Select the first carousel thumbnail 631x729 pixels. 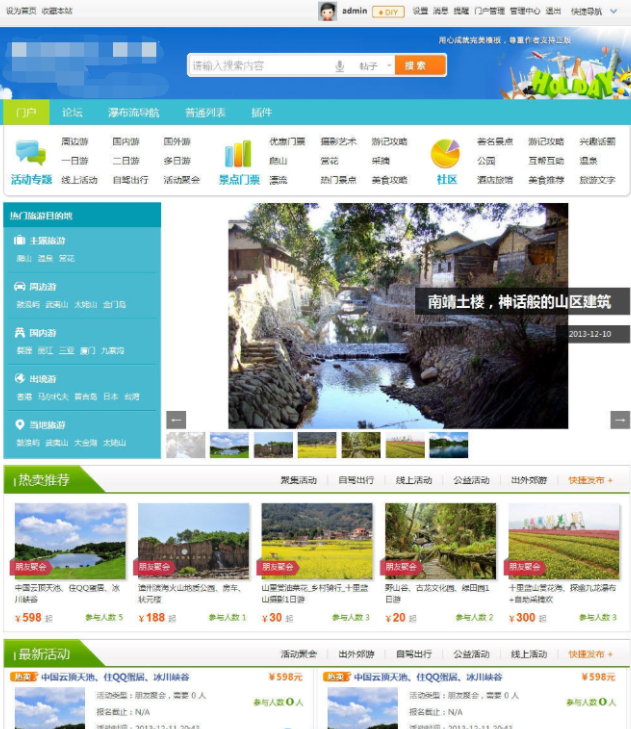[186, 445]
